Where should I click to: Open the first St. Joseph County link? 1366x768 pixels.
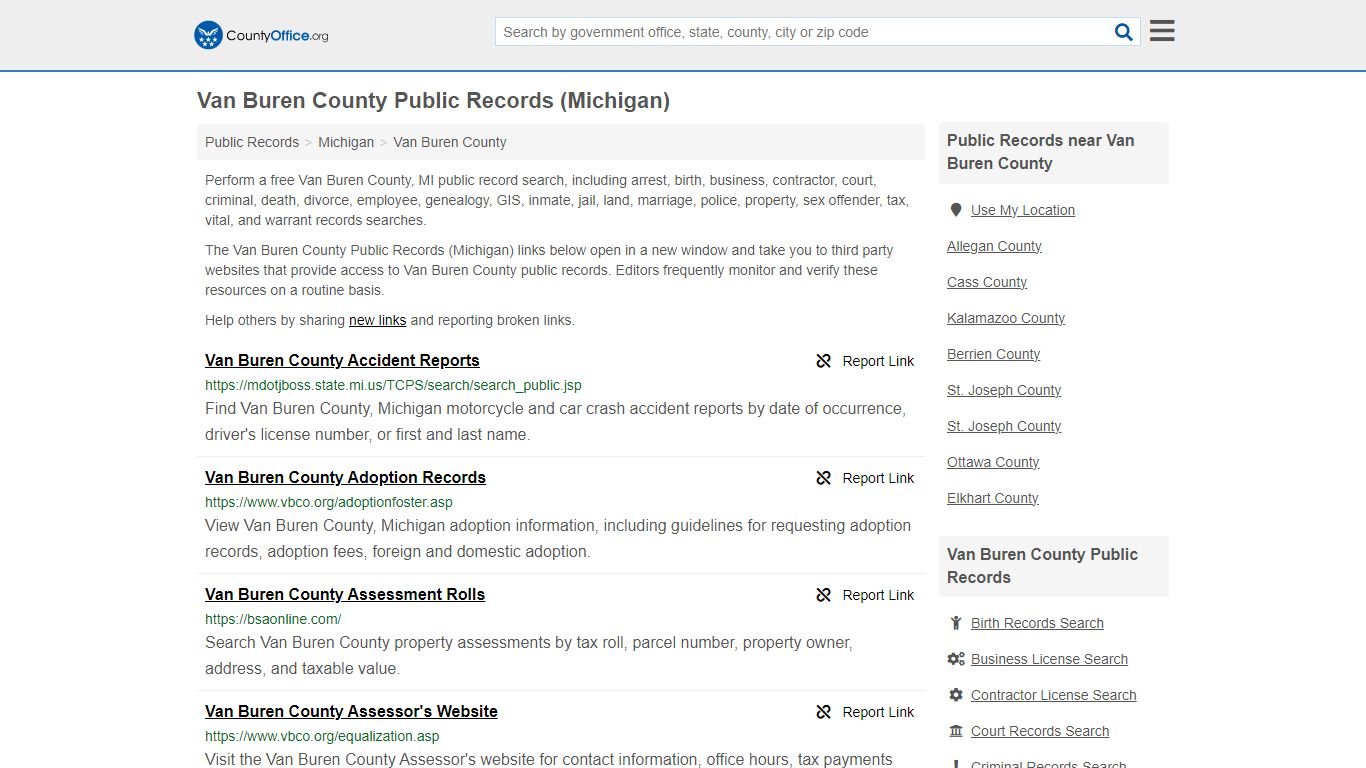1004,390
